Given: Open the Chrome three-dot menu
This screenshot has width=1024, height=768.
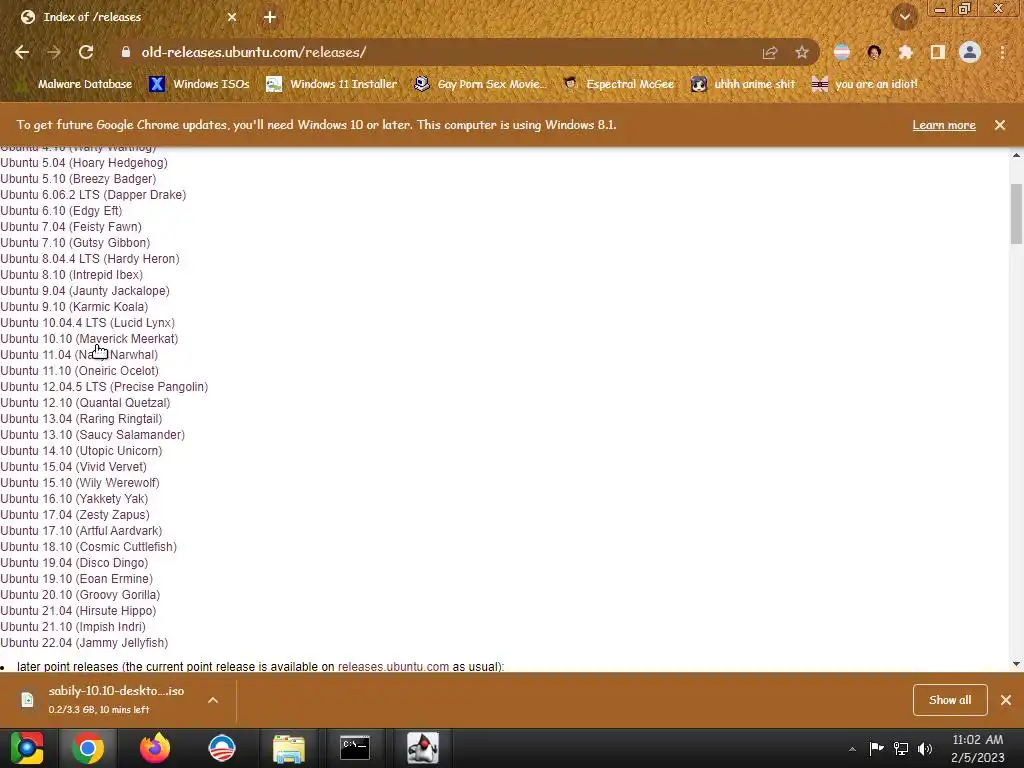Looking at the screenshot, I should (x=1002, y=52).
